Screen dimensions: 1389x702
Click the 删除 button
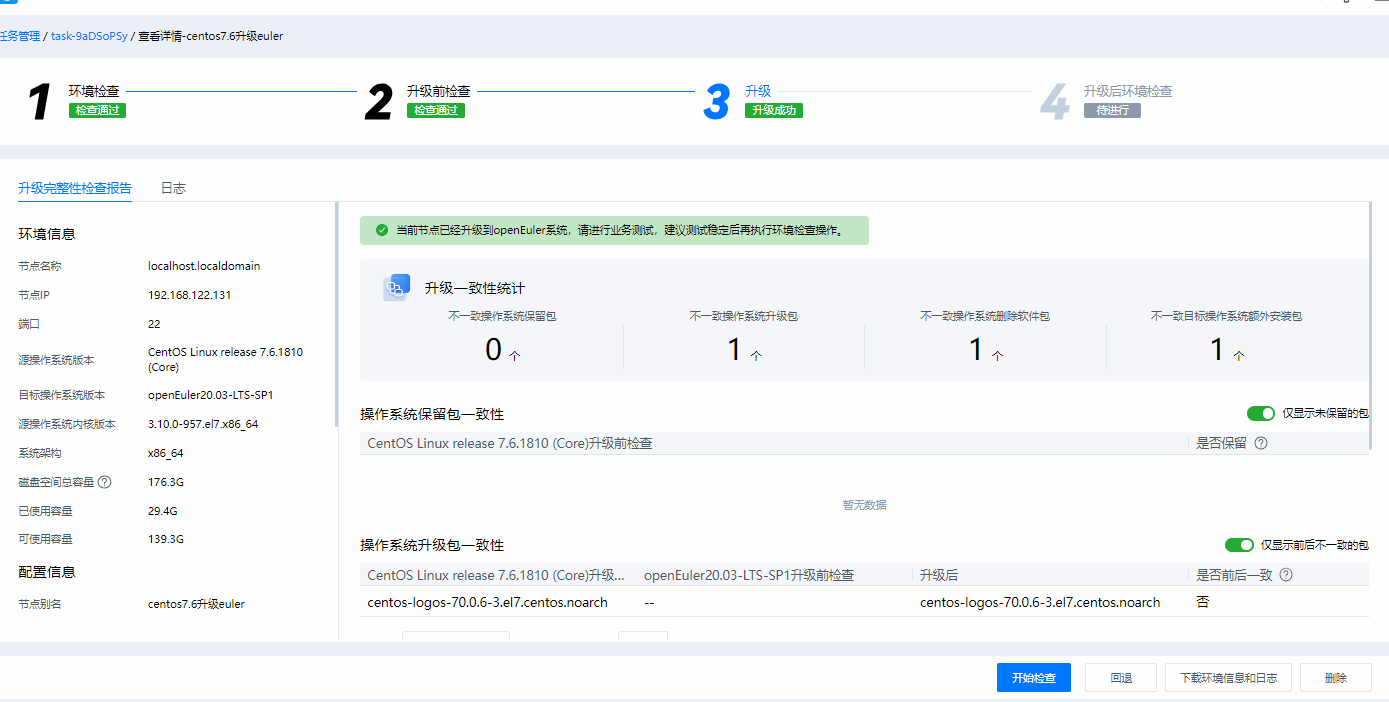tap(1336, 677)
